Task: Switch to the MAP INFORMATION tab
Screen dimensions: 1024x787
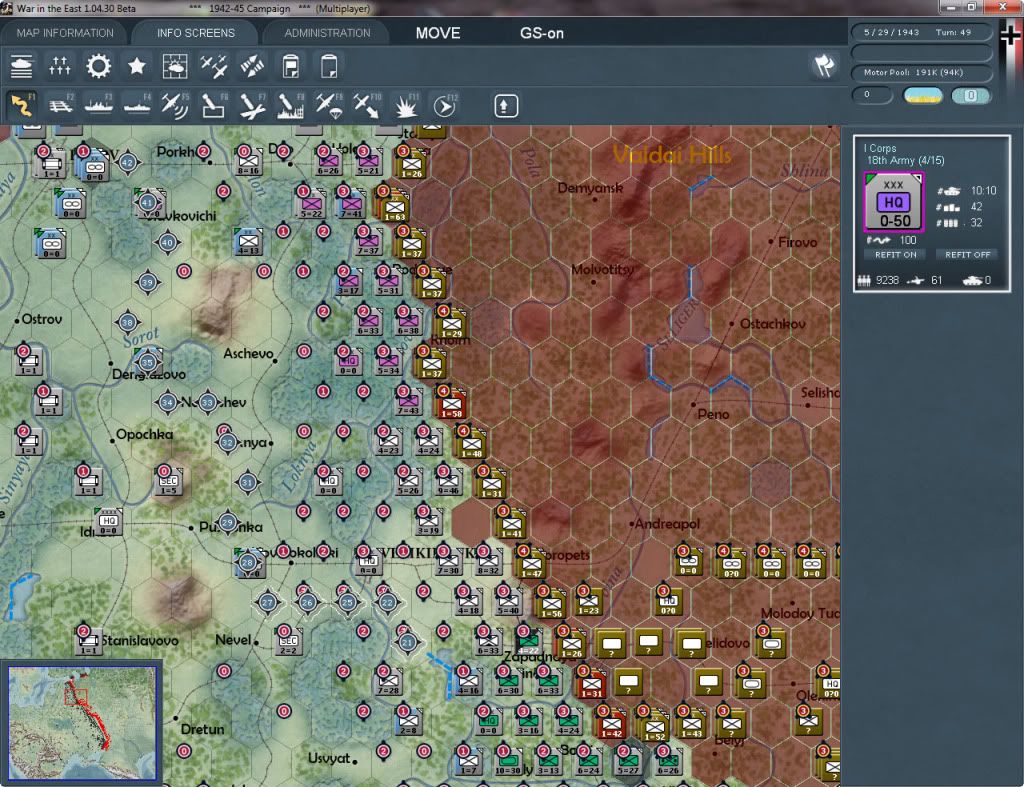Action: pyautogui.click(x=65, y=33)
